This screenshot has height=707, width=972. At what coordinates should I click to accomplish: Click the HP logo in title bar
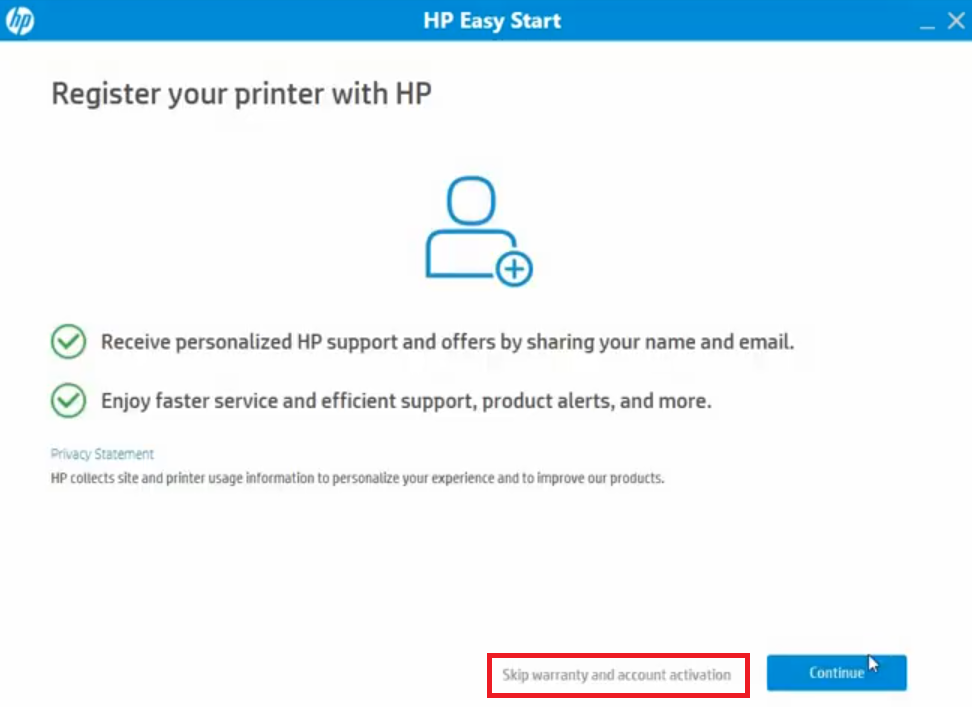pos(20,20)
